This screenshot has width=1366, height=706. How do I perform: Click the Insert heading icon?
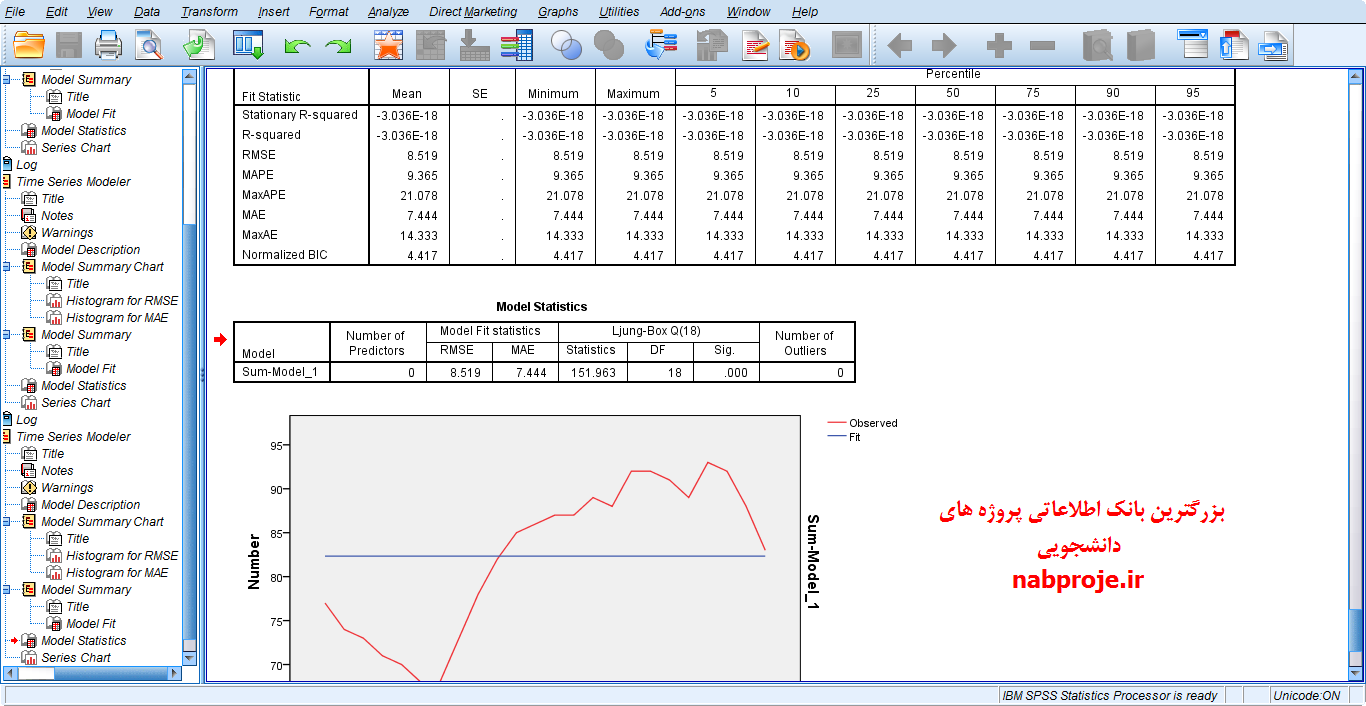coord(1193,45)
